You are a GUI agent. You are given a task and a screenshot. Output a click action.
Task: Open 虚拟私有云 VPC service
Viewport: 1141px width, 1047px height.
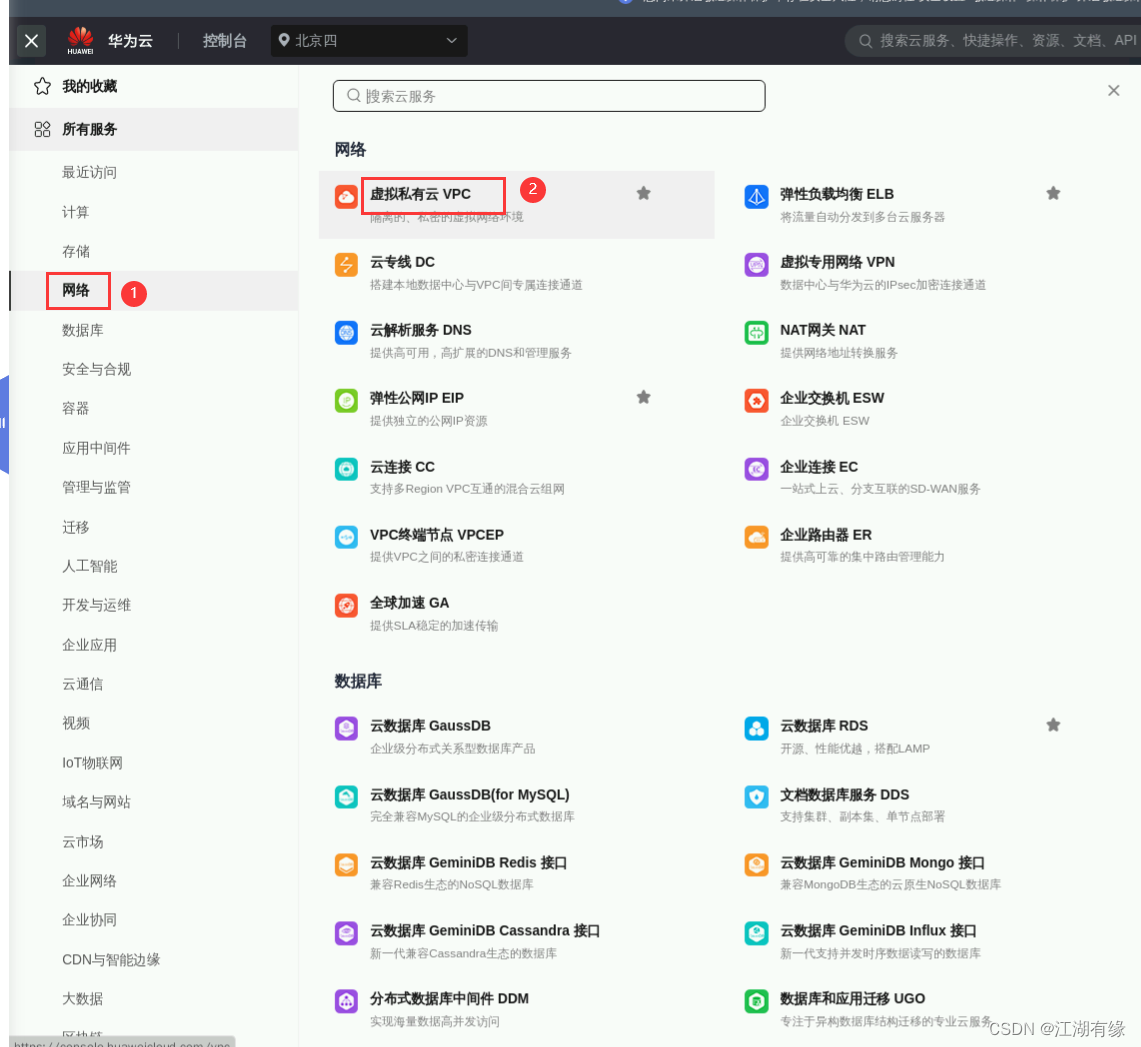[x=433, y=195]
